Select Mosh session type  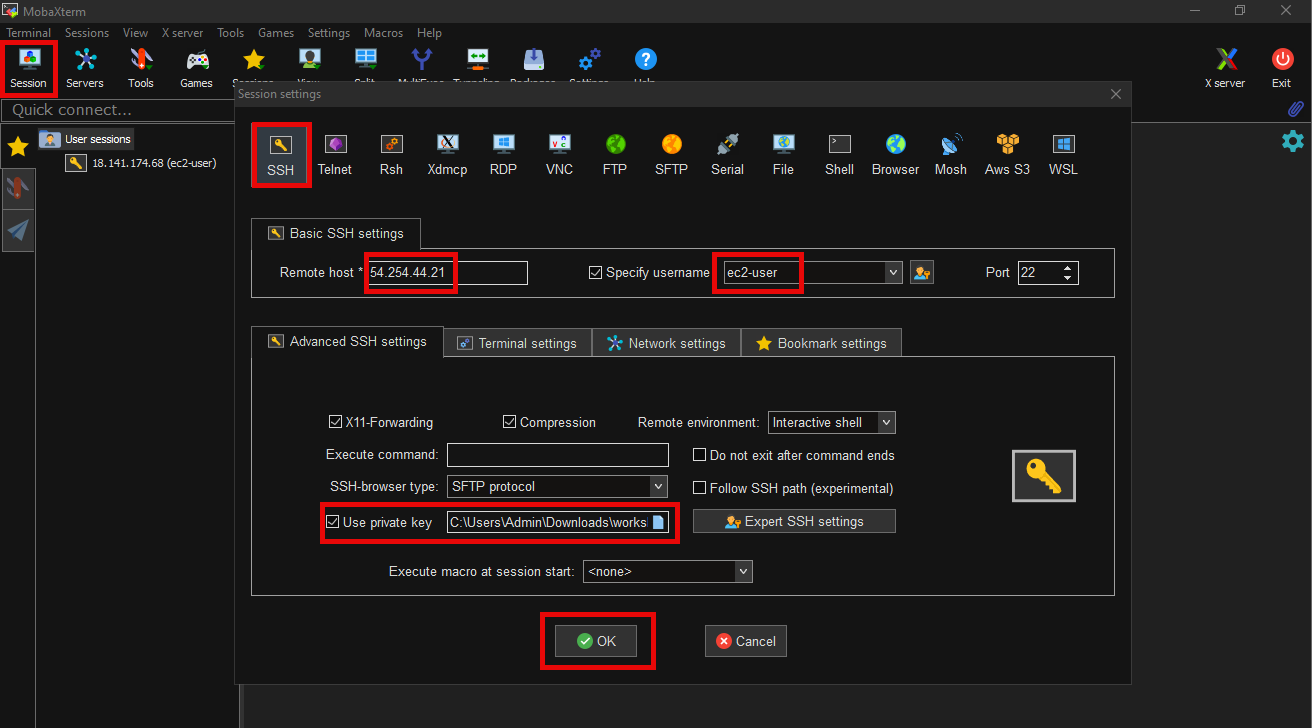[951, 155]
